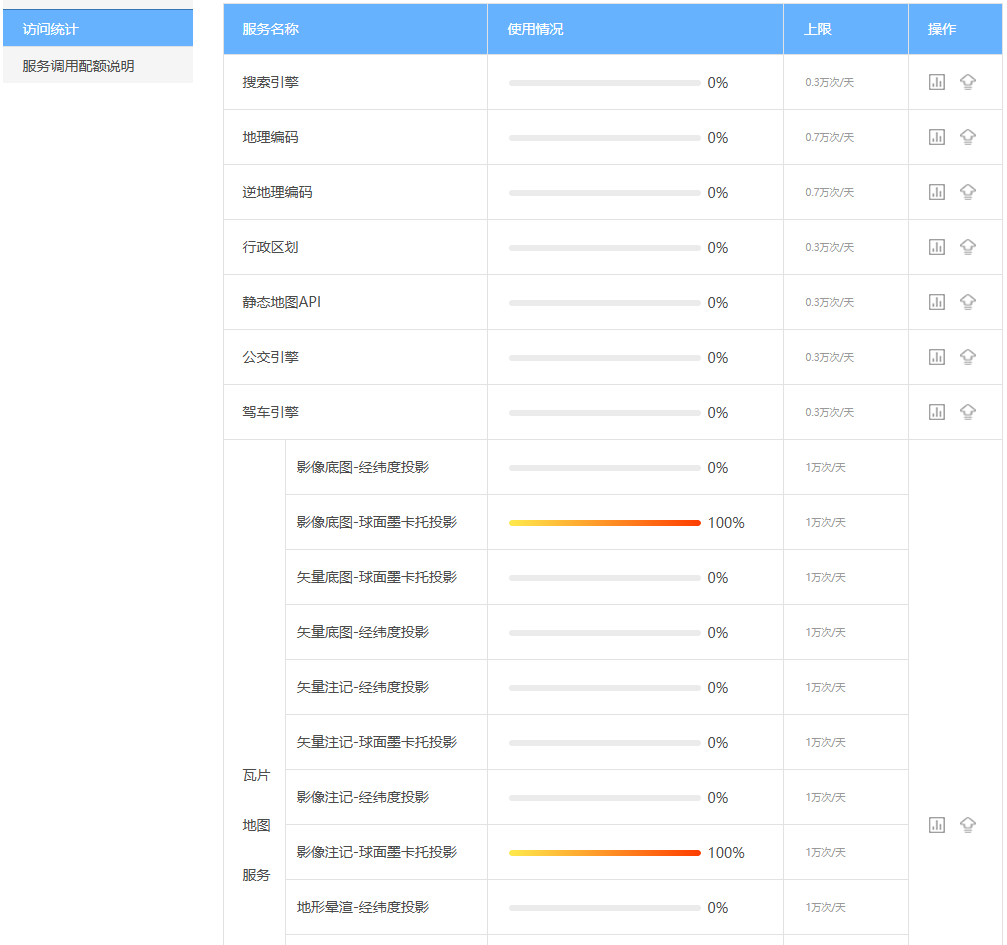View statistics chart icon for 地理编码
The height and width of the screenshot is (945, 1007).
[936, 137]
